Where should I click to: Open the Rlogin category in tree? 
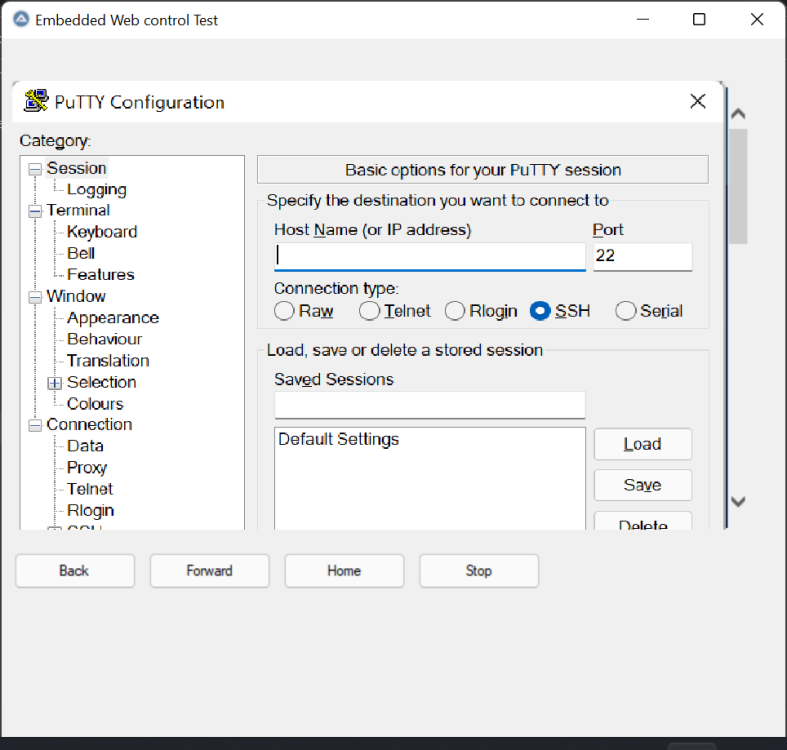pos(91,511)
